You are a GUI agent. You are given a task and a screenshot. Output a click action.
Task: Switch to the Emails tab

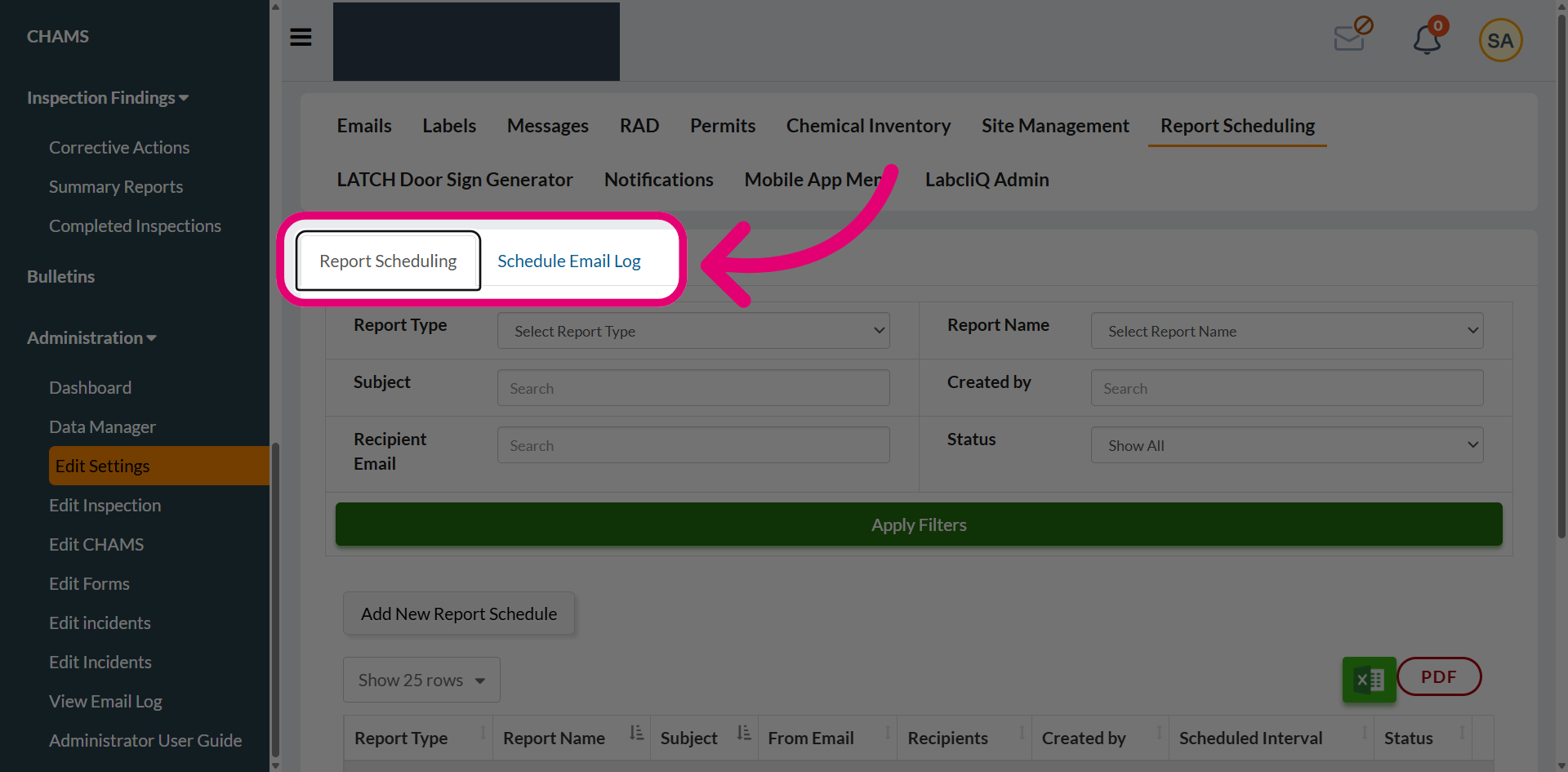pyautogui.click(x=364, y=126)
